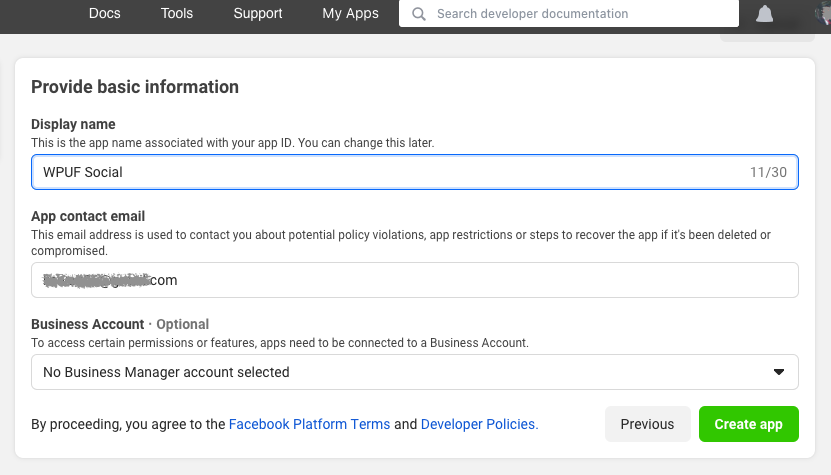Click the 'Display name' label
This screenshot has height=475, width=831.
73,124
